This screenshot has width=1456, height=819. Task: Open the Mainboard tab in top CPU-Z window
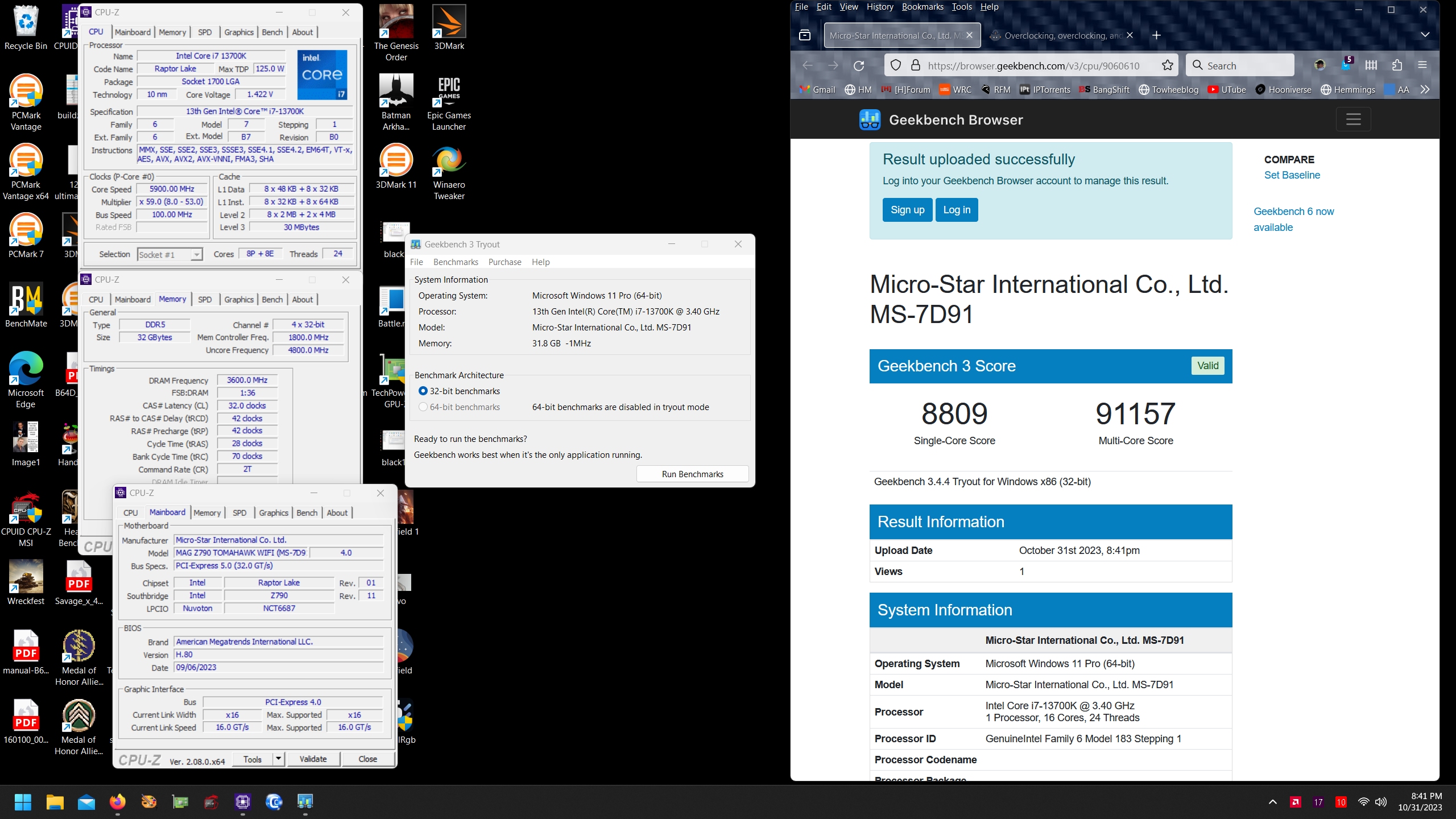(x=133, y=32)
